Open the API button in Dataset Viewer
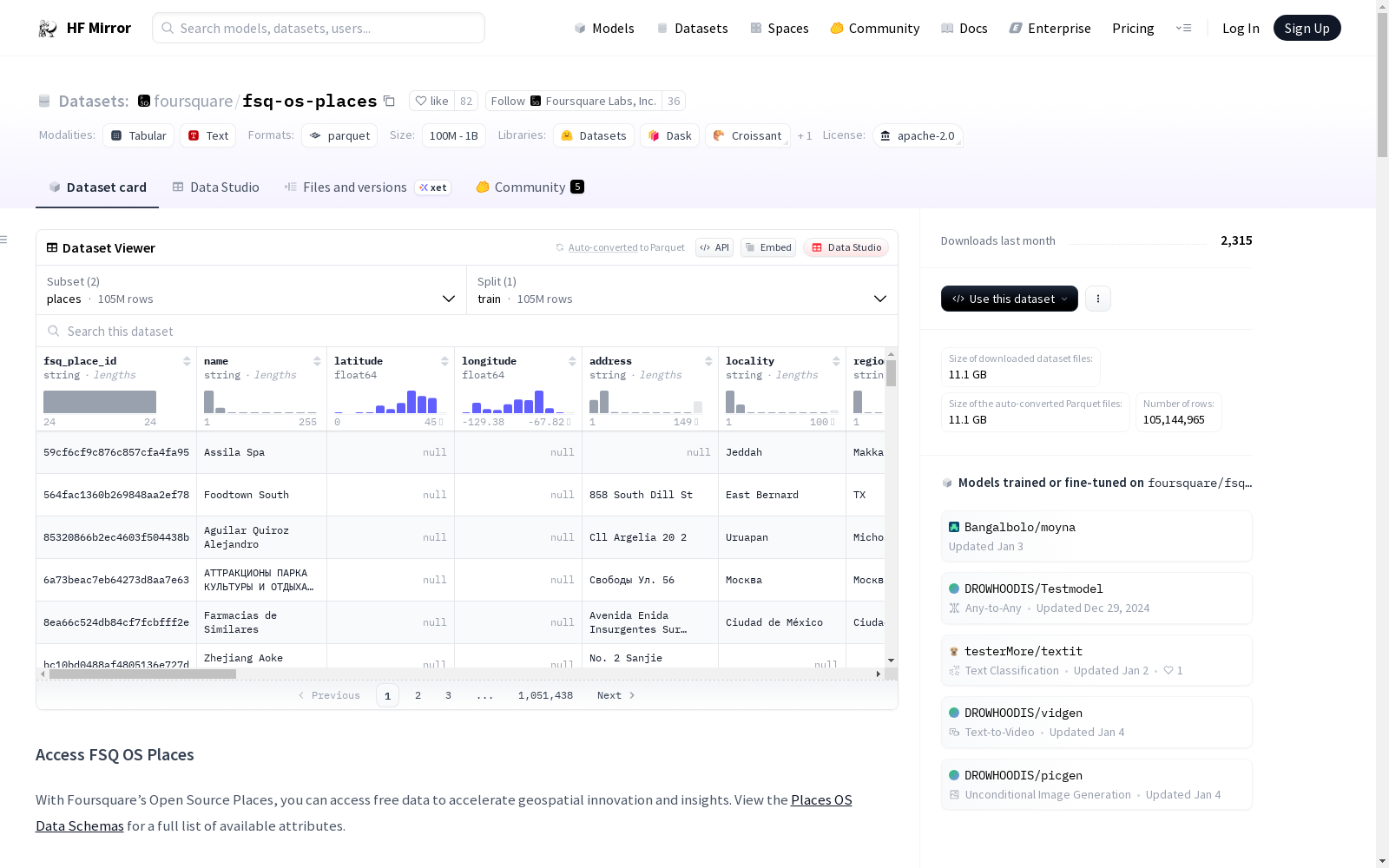The height and width of the screenshot is (868, 1389). click(714, 247)
